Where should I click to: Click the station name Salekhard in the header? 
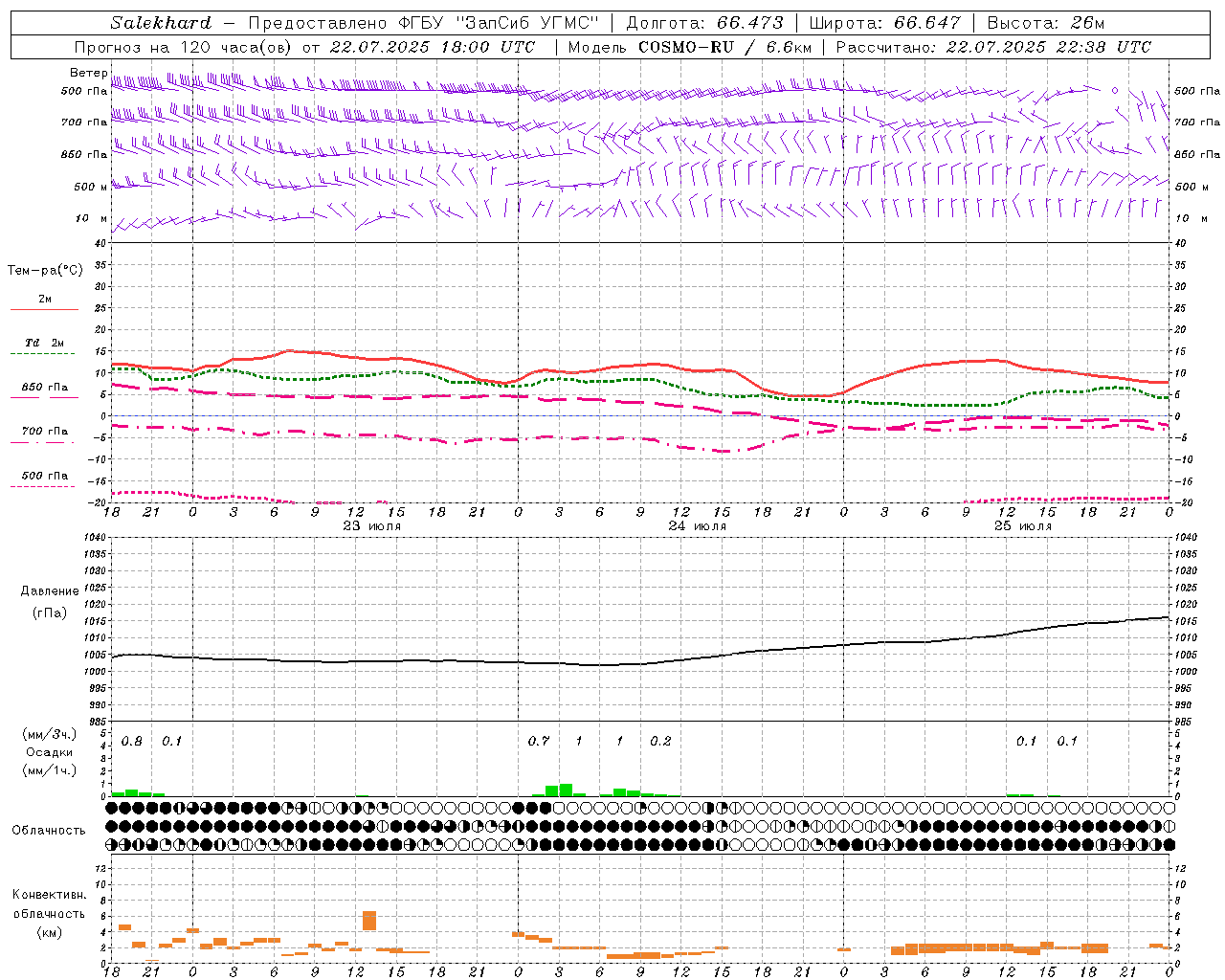161,23
